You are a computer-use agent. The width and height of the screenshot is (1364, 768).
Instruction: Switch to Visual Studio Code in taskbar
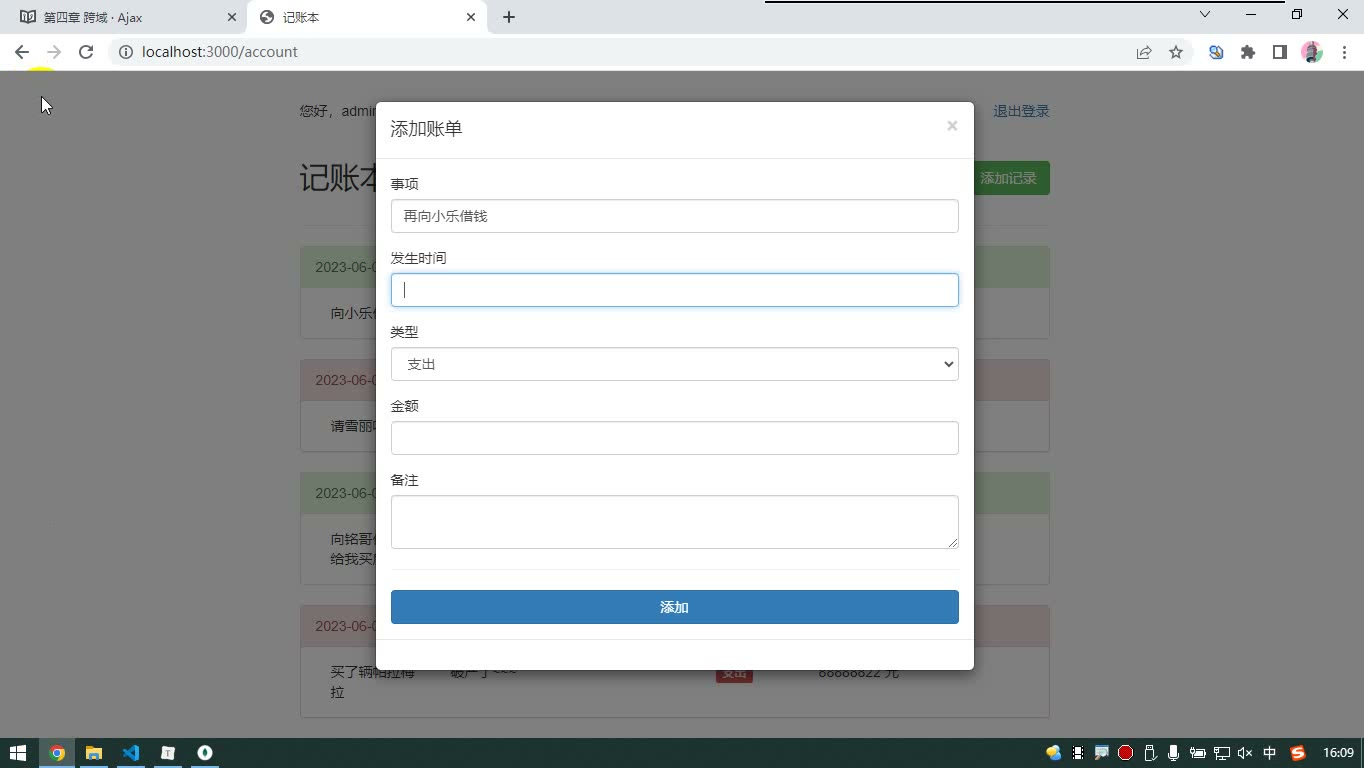click(x=131, y=753)
